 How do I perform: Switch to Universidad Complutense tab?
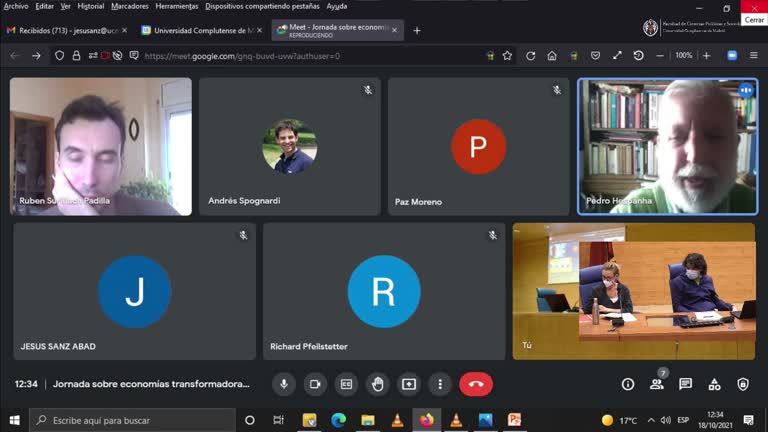pyautogui.click(x=201, y=30)
